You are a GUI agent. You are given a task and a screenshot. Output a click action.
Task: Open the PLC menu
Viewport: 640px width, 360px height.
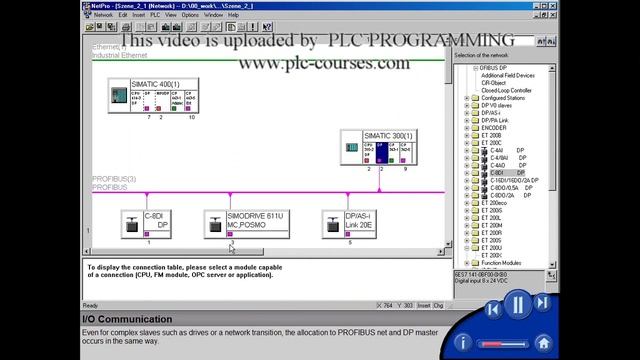[x=155, y=15]
